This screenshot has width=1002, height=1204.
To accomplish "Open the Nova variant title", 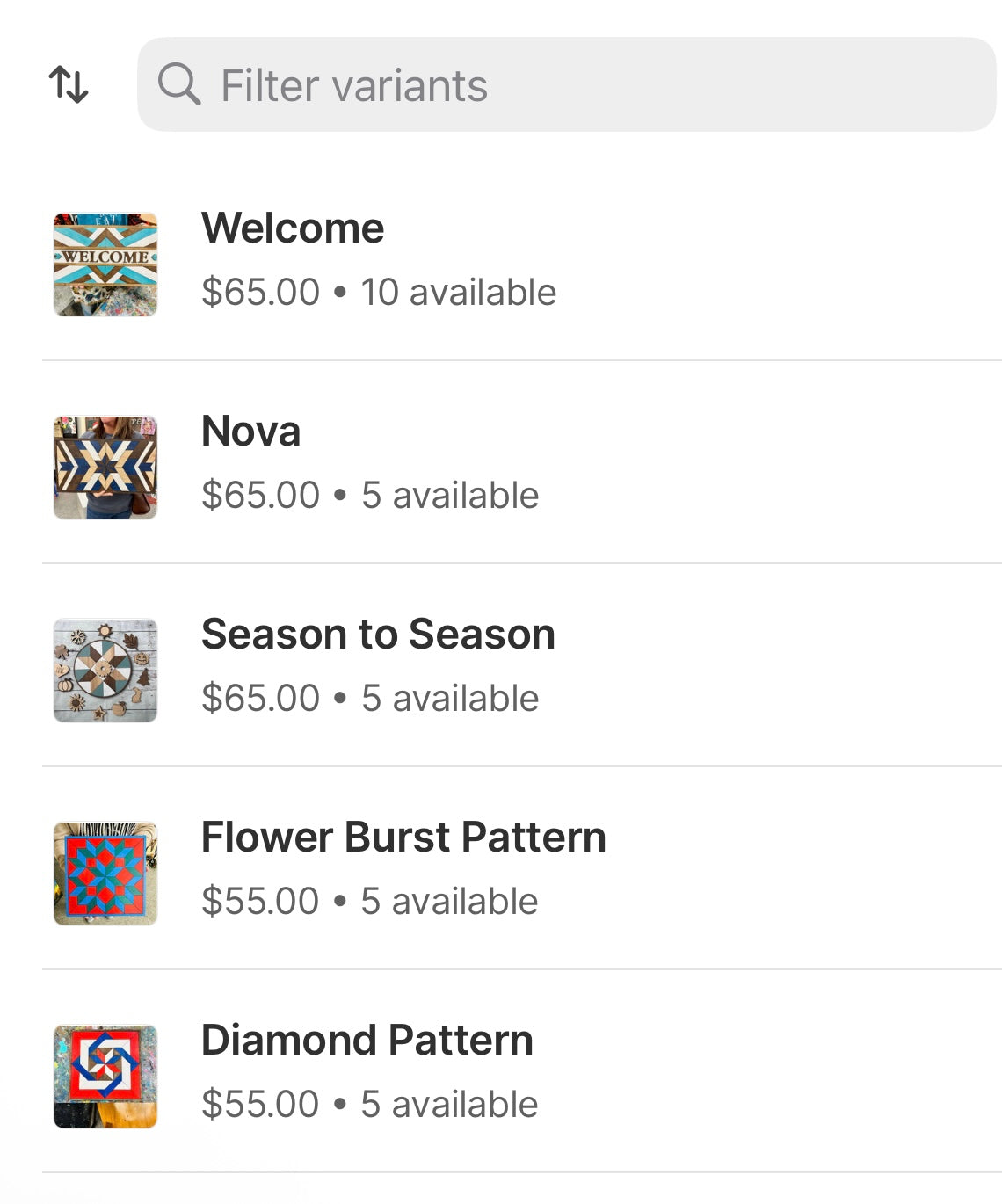I will pos(250,432).
